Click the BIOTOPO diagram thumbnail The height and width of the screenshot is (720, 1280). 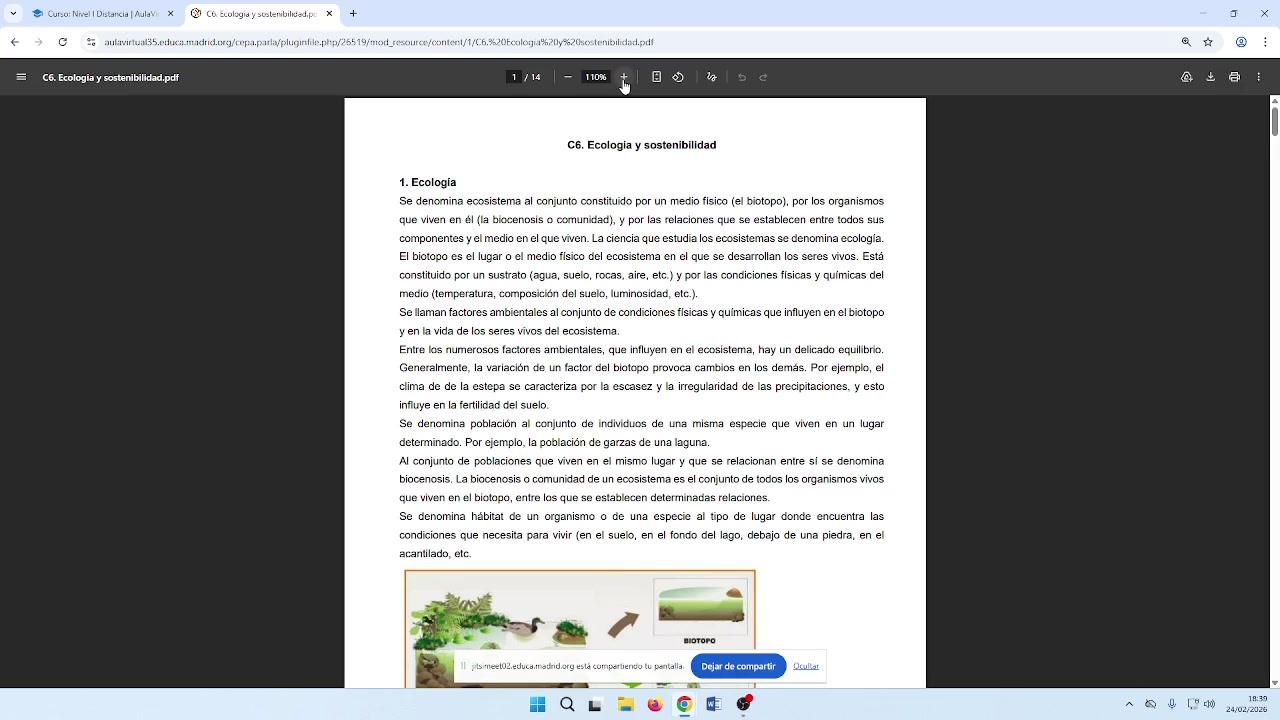[x=700, y=607]
